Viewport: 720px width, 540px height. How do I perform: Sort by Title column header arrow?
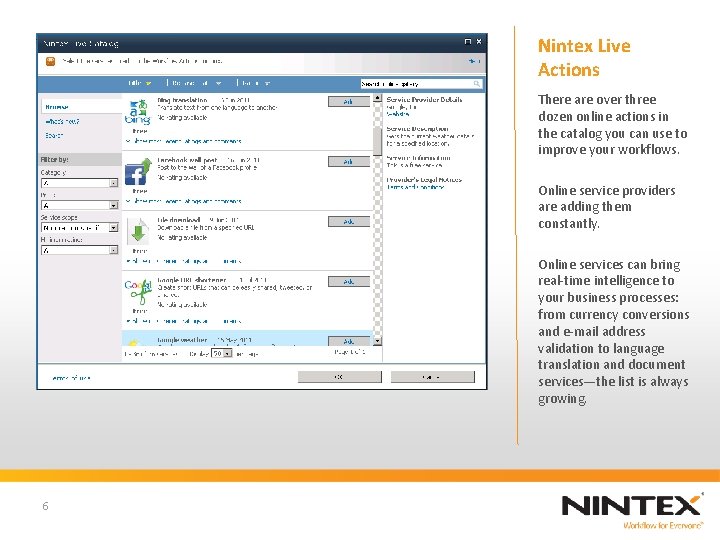pos(148,84)
